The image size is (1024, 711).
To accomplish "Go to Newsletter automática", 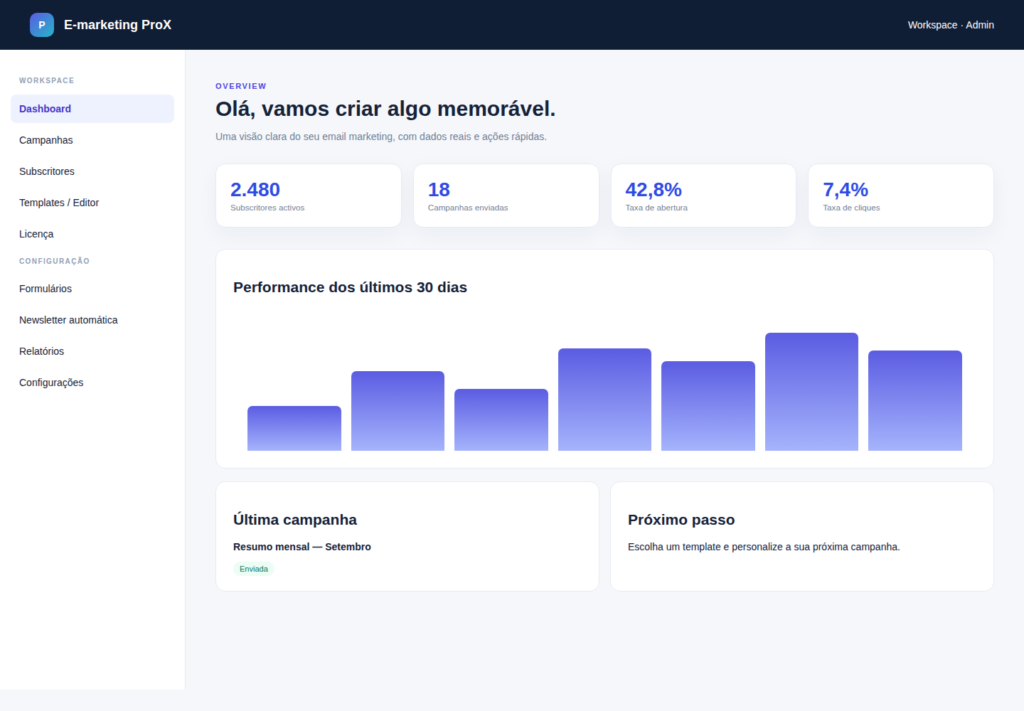I will point(92,320).
